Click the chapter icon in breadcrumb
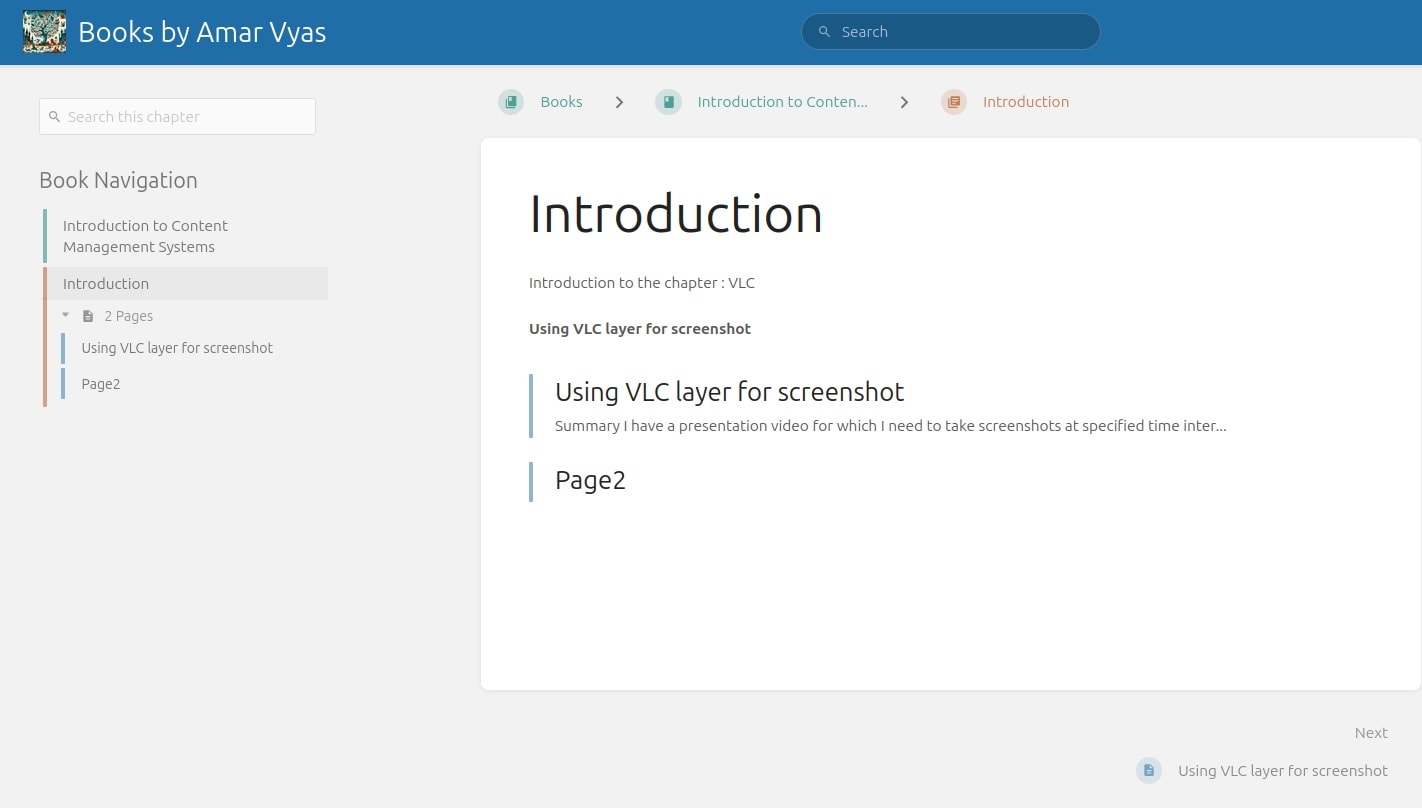 click(x=954, y=102)
